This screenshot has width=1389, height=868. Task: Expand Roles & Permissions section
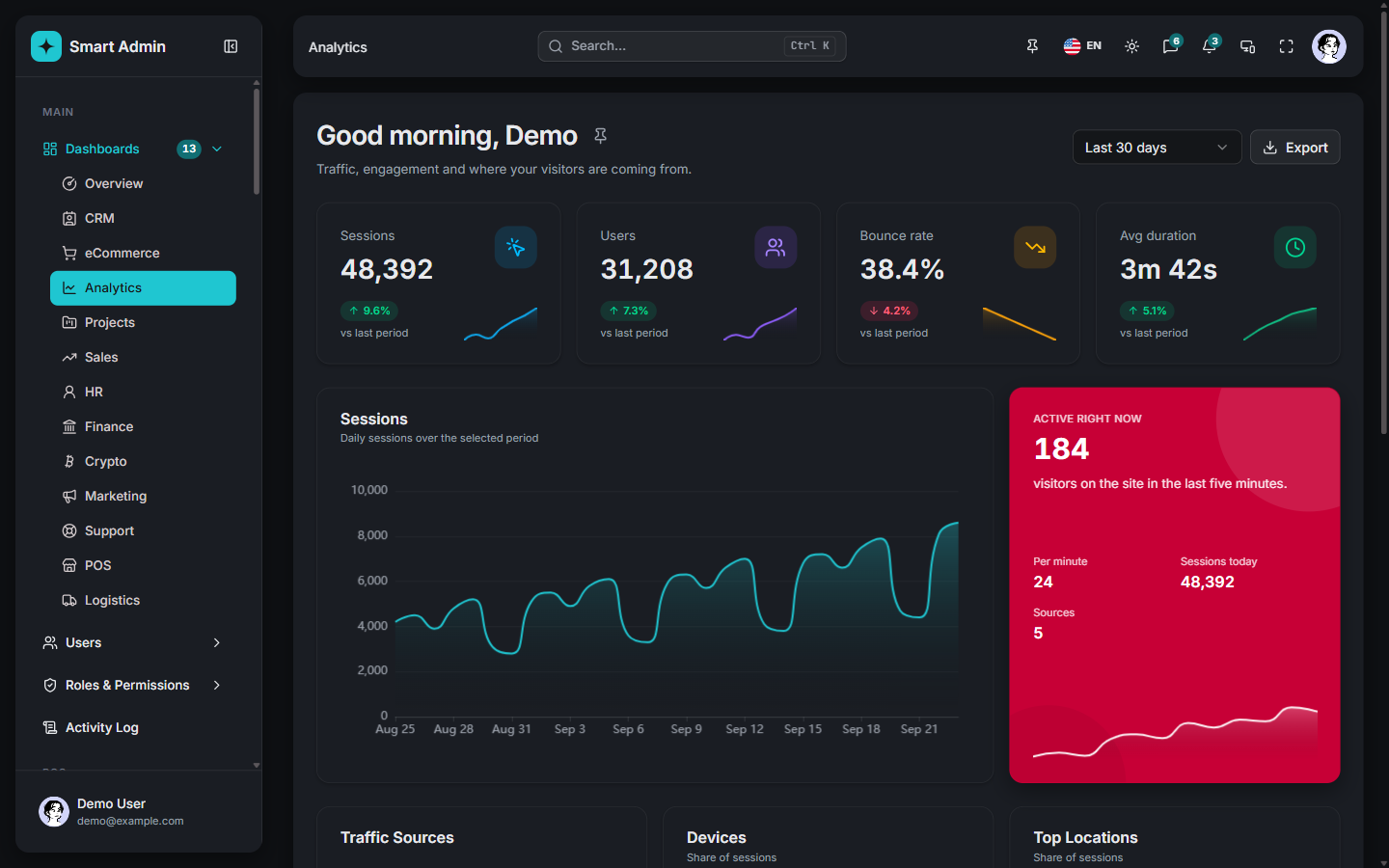[133, 685]
